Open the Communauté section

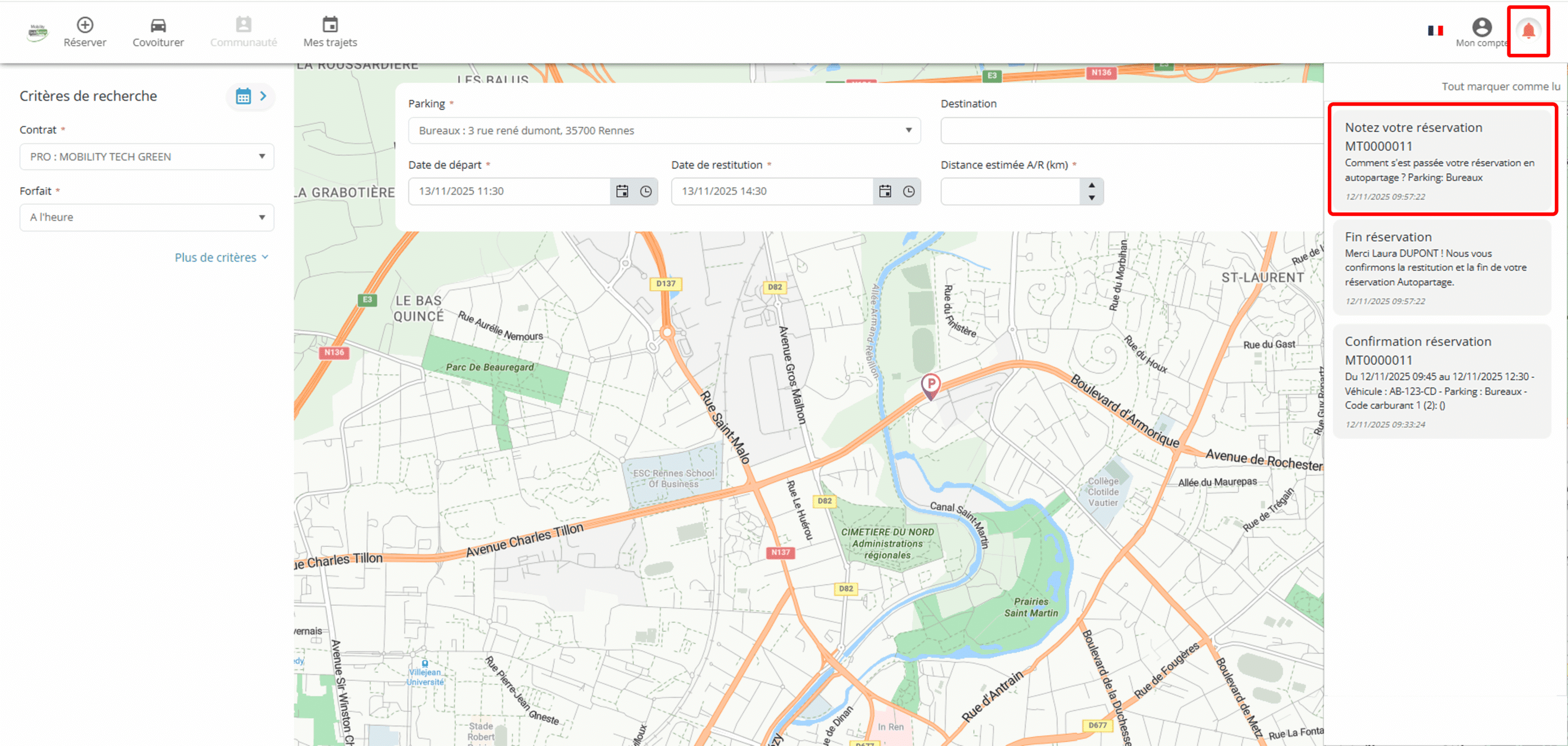click(243, 32)
